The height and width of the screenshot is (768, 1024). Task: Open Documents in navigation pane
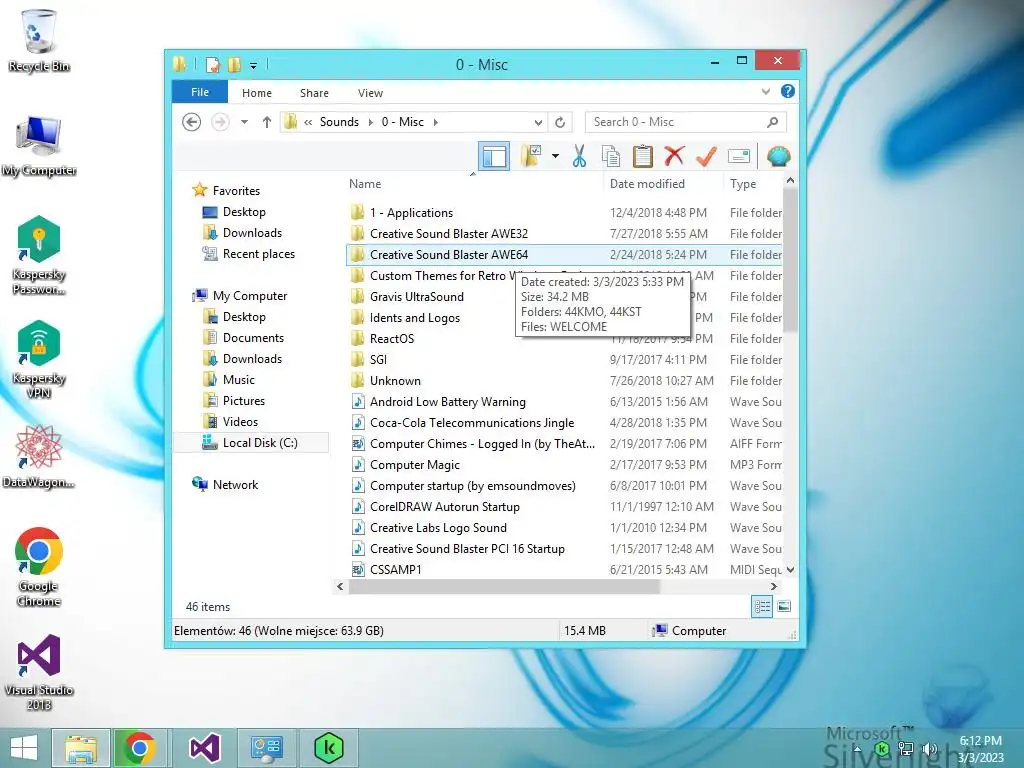pyautogui.click(x=253, y=338)
